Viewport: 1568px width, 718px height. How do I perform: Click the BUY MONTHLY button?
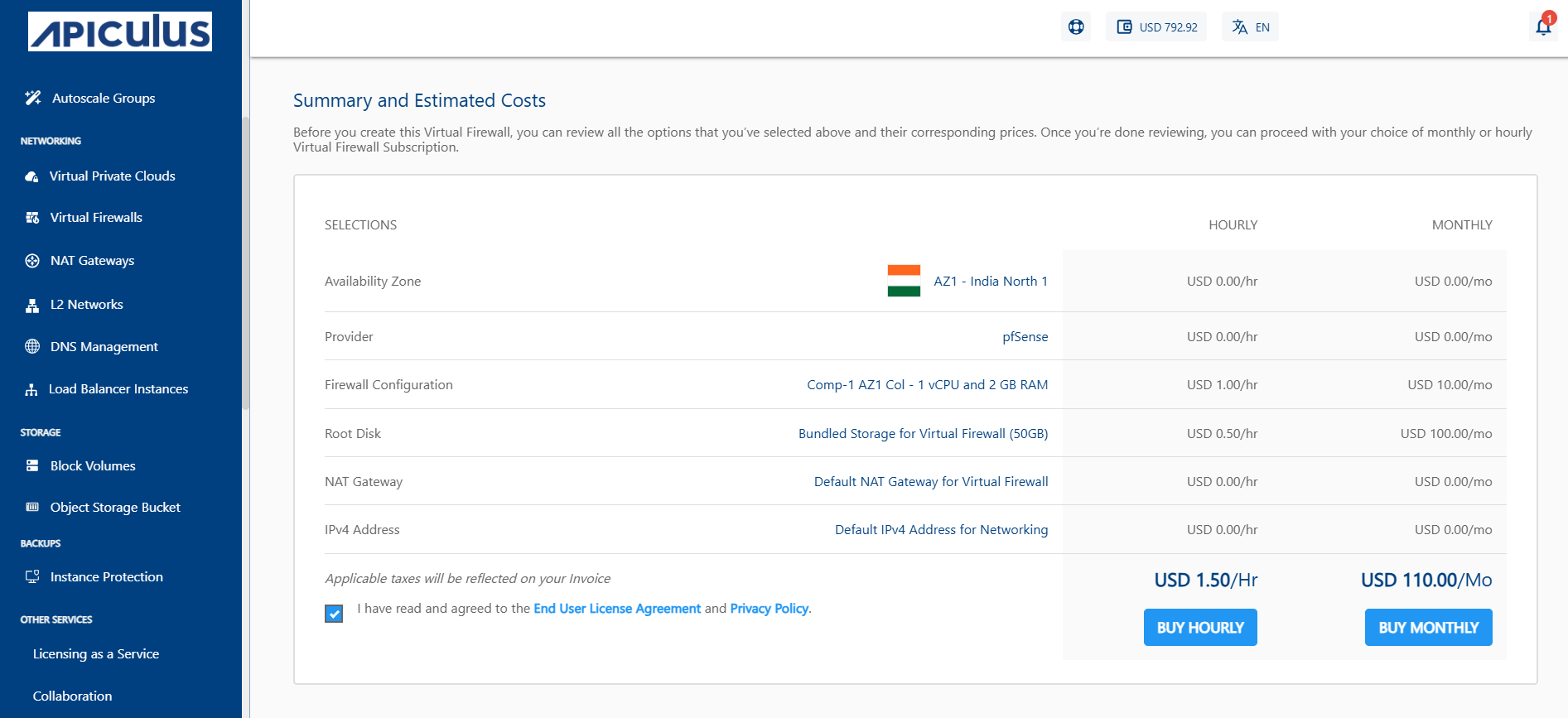[x=1428, y=628]
